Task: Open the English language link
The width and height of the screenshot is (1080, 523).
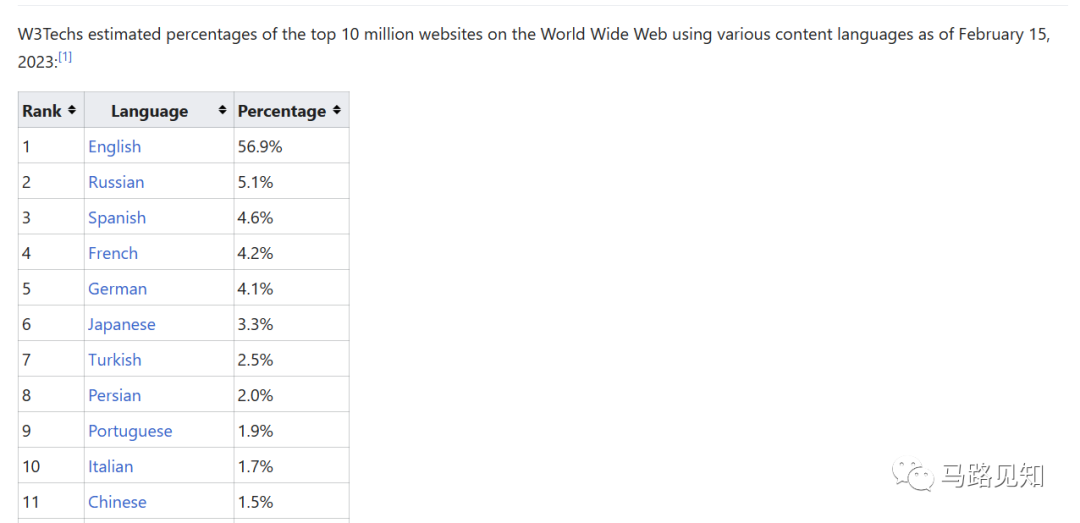Action: coord(114,147)
